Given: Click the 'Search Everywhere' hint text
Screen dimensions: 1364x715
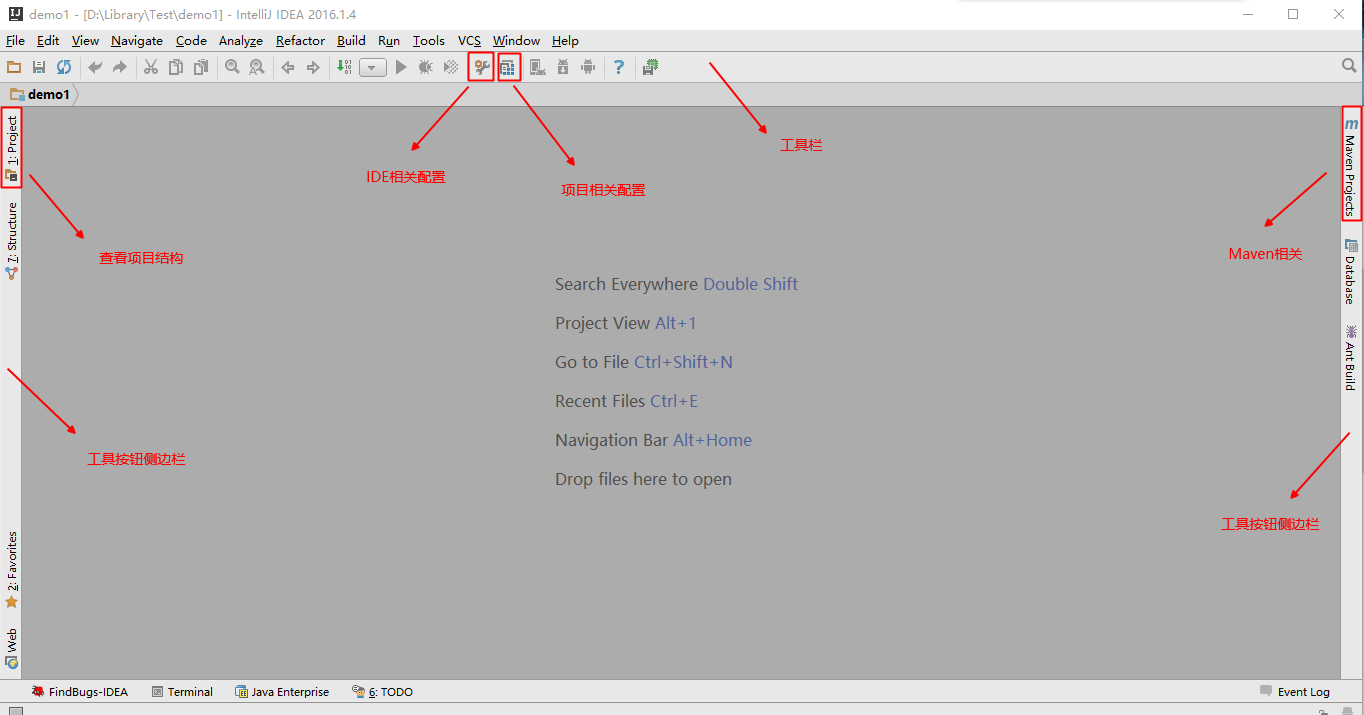Looking at the screenshot, I should [x=627, y=284].
